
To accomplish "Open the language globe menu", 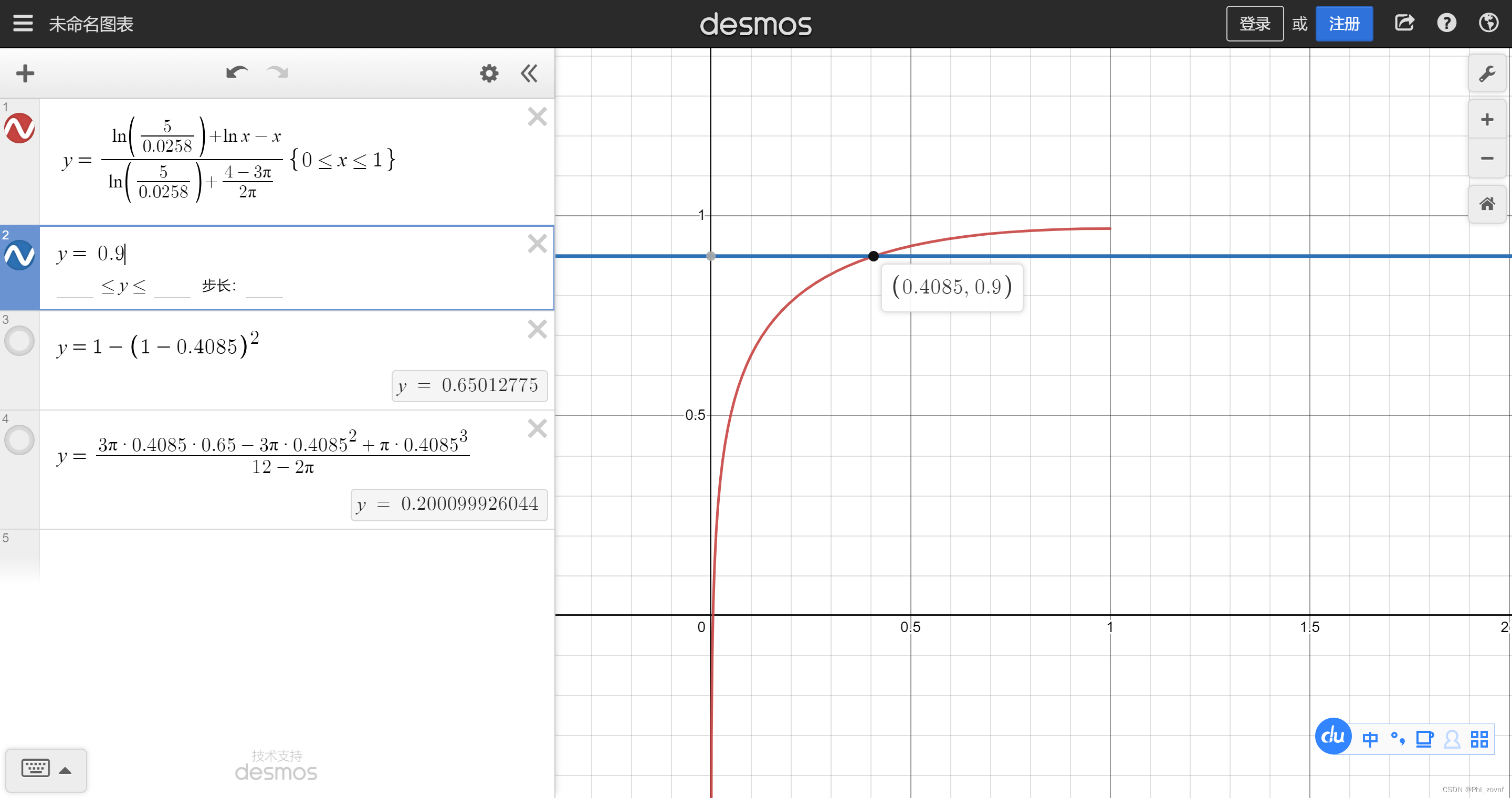I will [x=1488, y=24].
